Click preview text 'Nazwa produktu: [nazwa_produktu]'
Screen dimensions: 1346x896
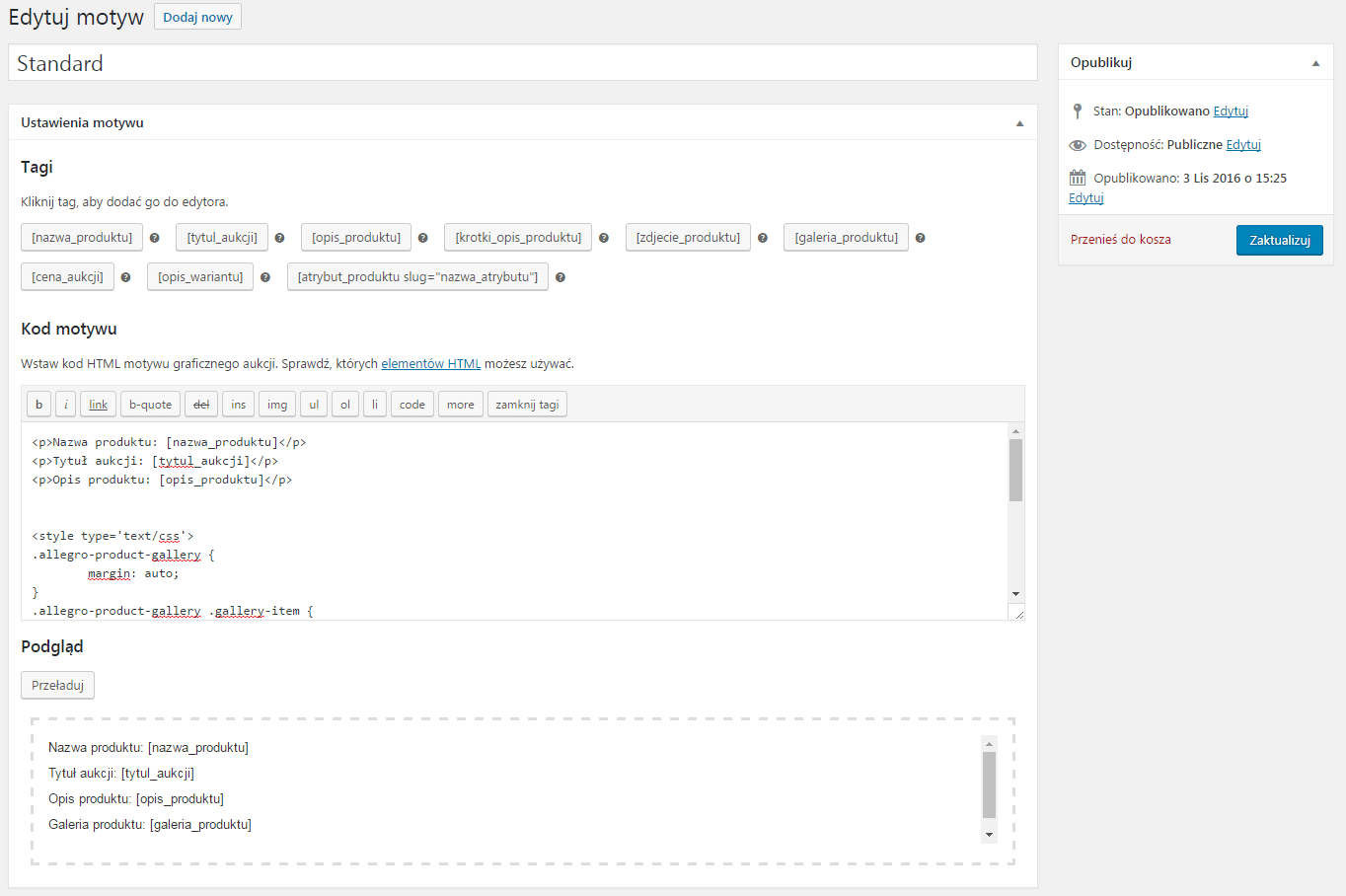[x=148, y=748]
